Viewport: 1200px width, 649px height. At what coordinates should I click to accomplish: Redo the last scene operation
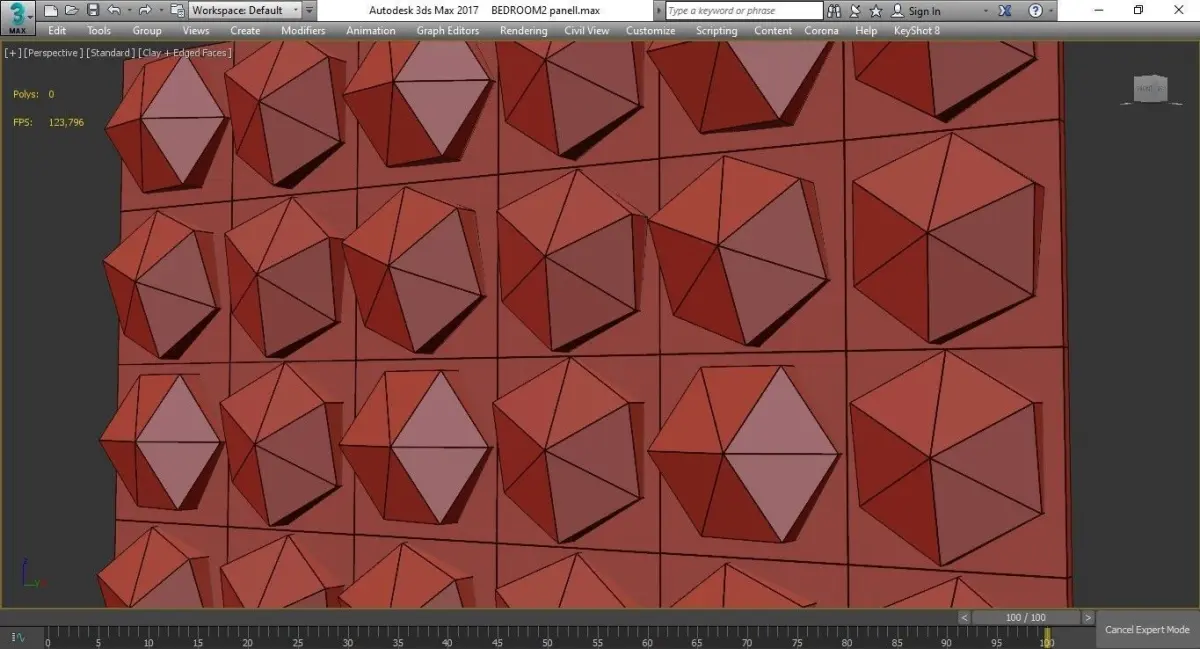pyautogui.click(x=144, y=11)
